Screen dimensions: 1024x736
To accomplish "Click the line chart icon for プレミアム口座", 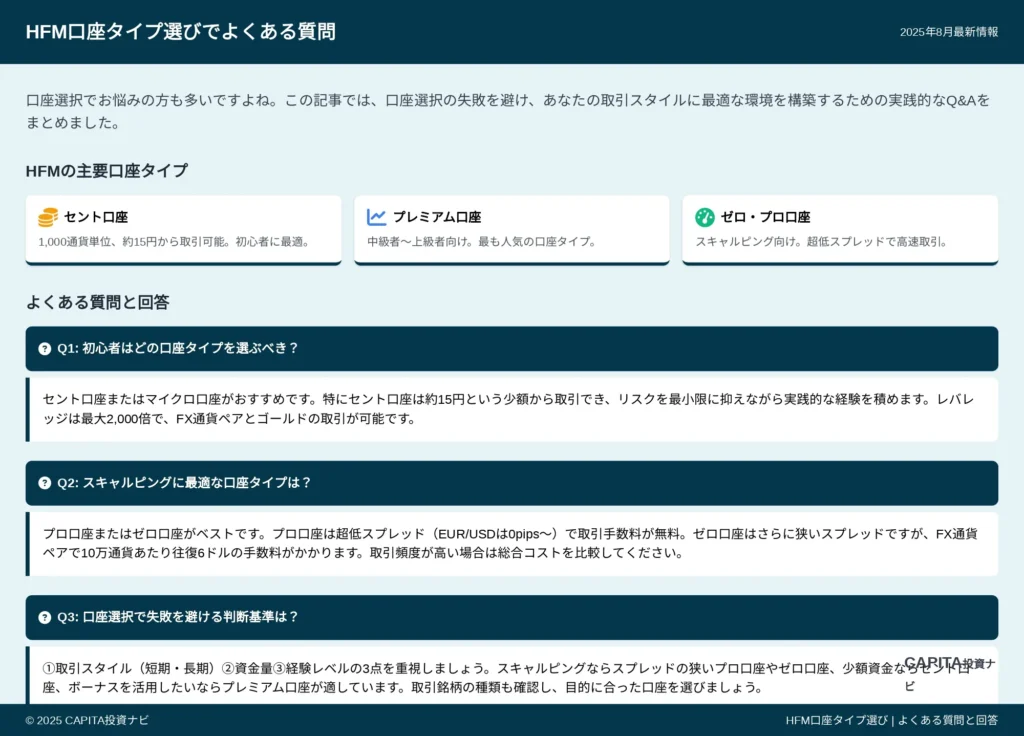I will 377,217.
